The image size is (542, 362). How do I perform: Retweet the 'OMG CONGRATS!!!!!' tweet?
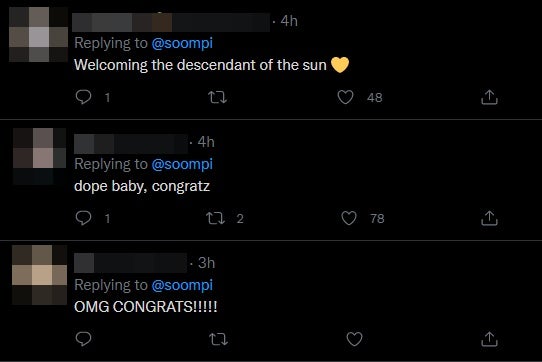click(218, 339)
